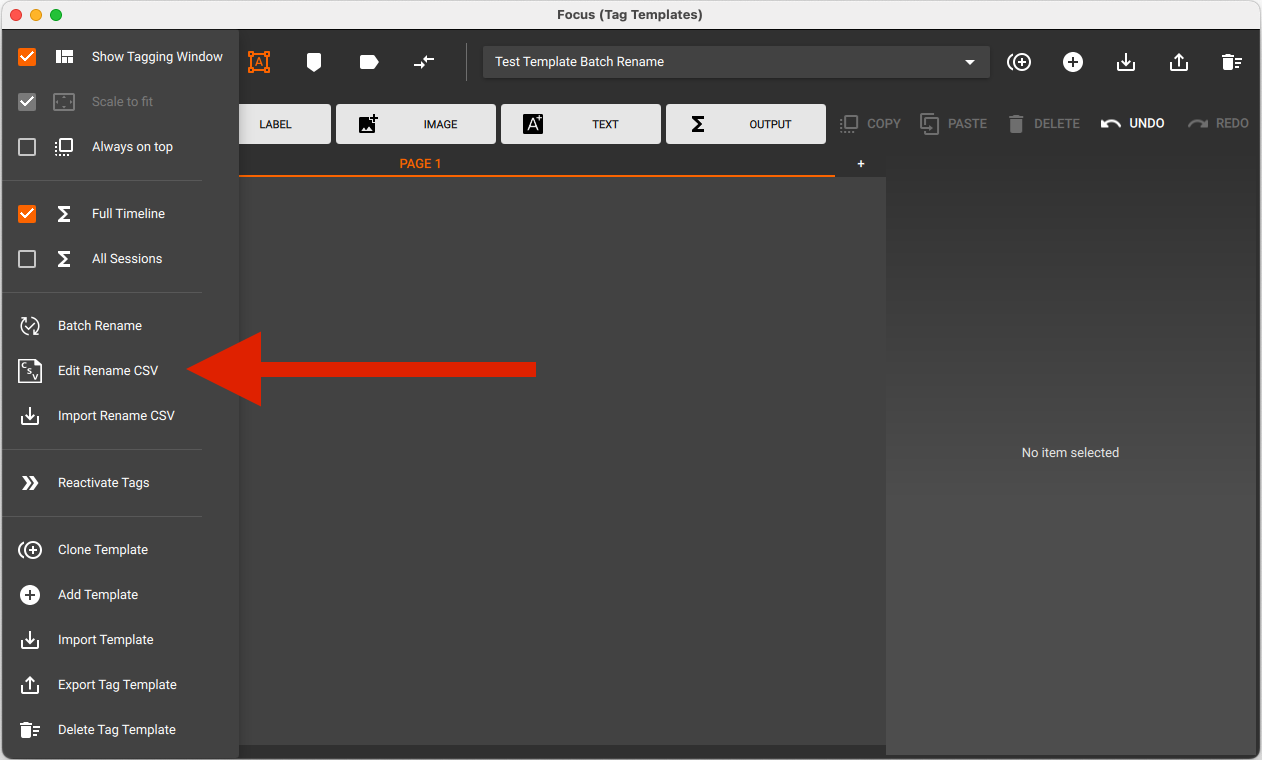Click the REDO button
This screenshot has width=1262, height=760.
pos(1218,124)
